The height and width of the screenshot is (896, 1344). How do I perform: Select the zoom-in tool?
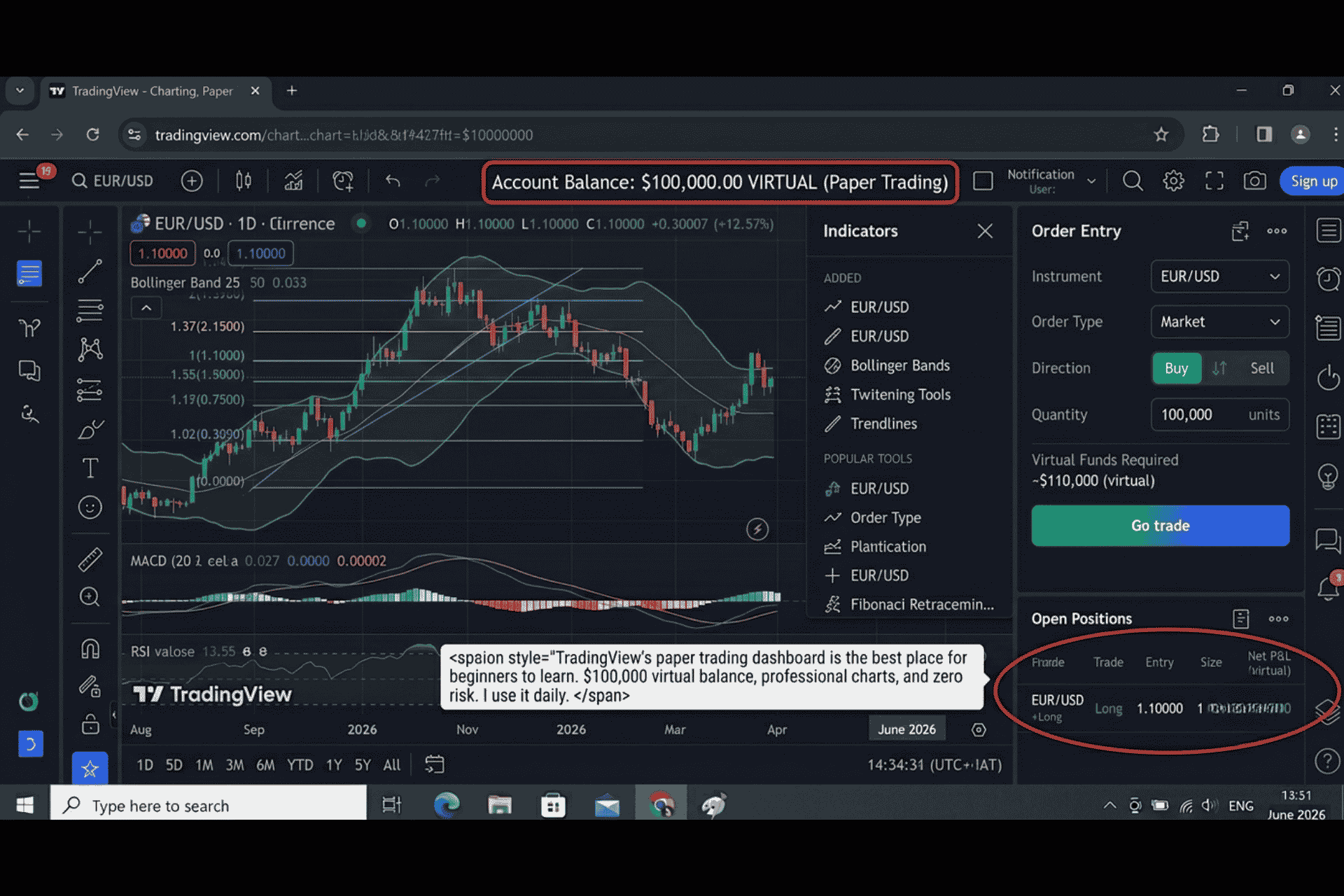pyautogui.click(x=90, y=596)
